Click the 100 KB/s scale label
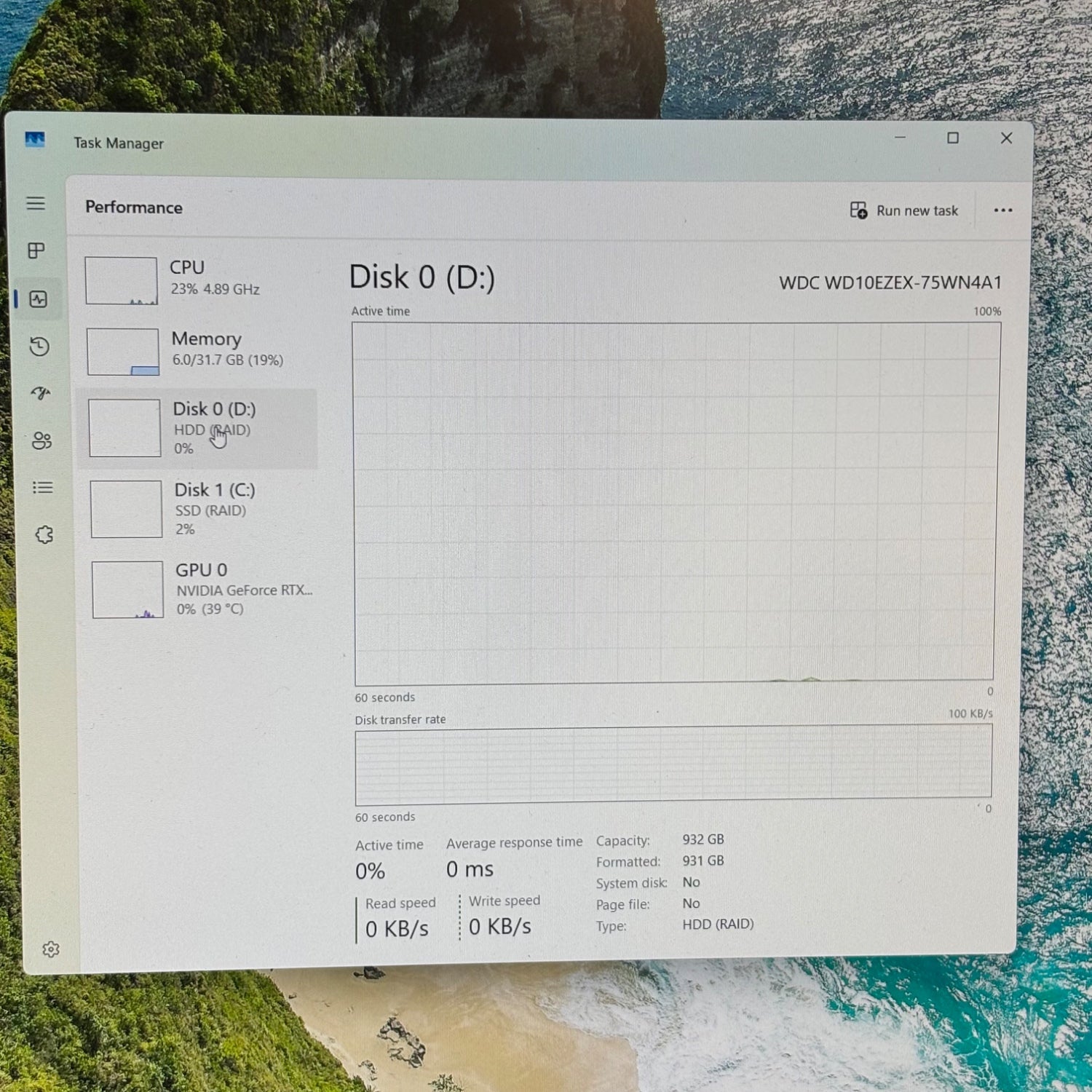Screen dimensions: 1092x1092 click(x=970, y=713)
